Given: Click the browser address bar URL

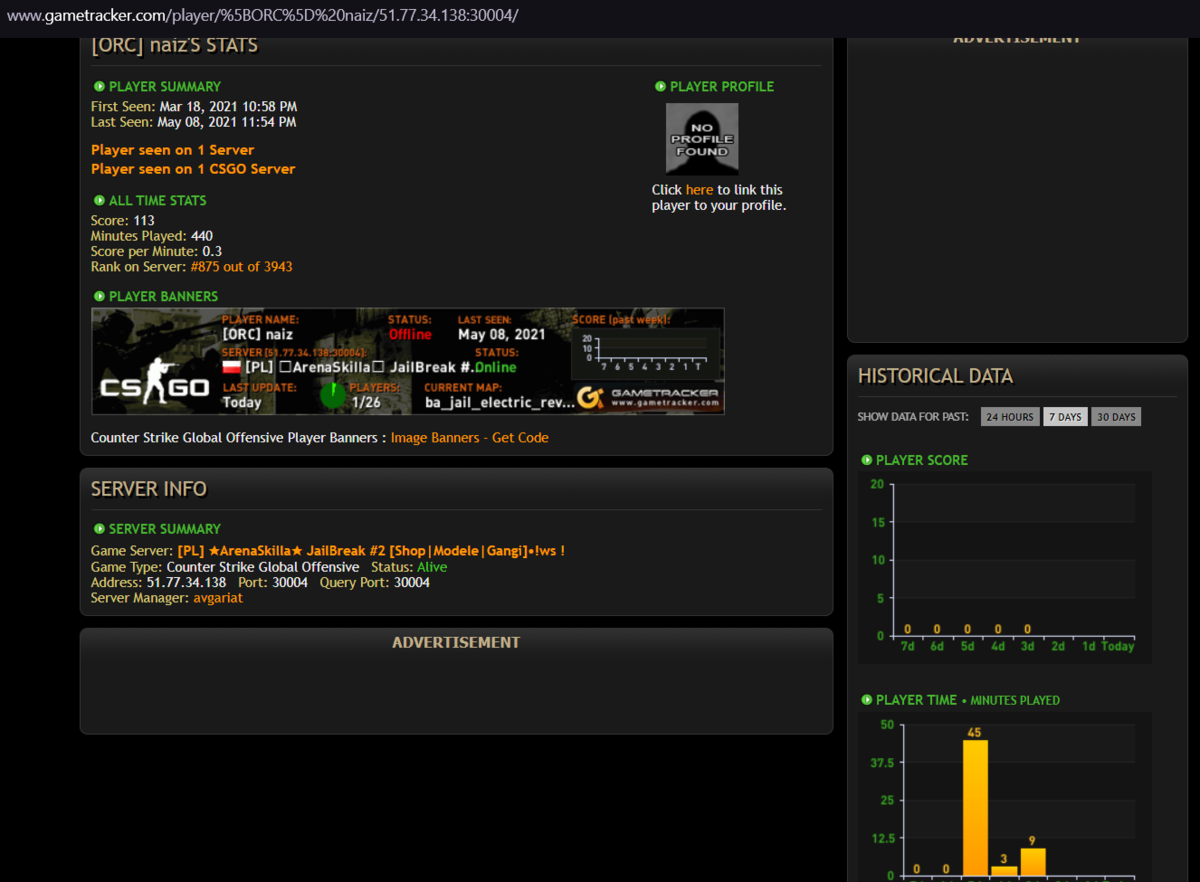Looking at the screenshot, I should click(x=262, y=16).
